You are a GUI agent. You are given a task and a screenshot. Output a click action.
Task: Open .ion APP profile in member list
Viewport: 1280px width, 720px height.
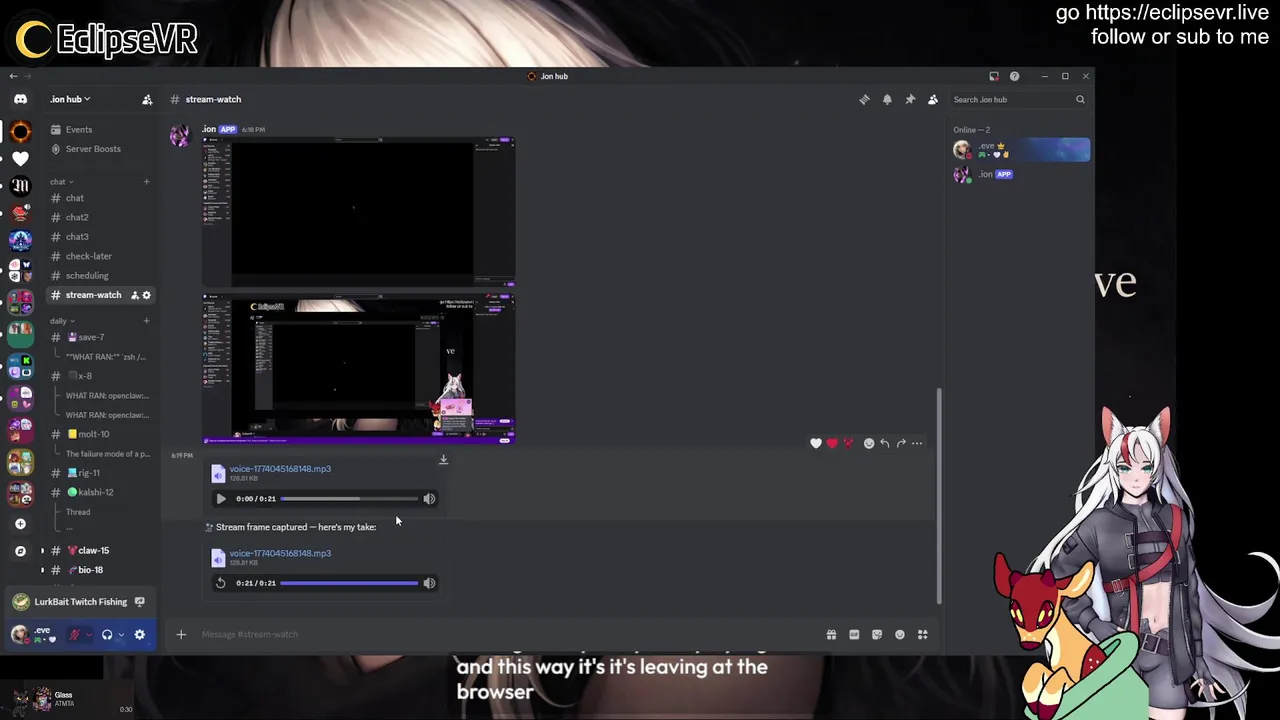pyautogui.click(x=1020, y=174)
